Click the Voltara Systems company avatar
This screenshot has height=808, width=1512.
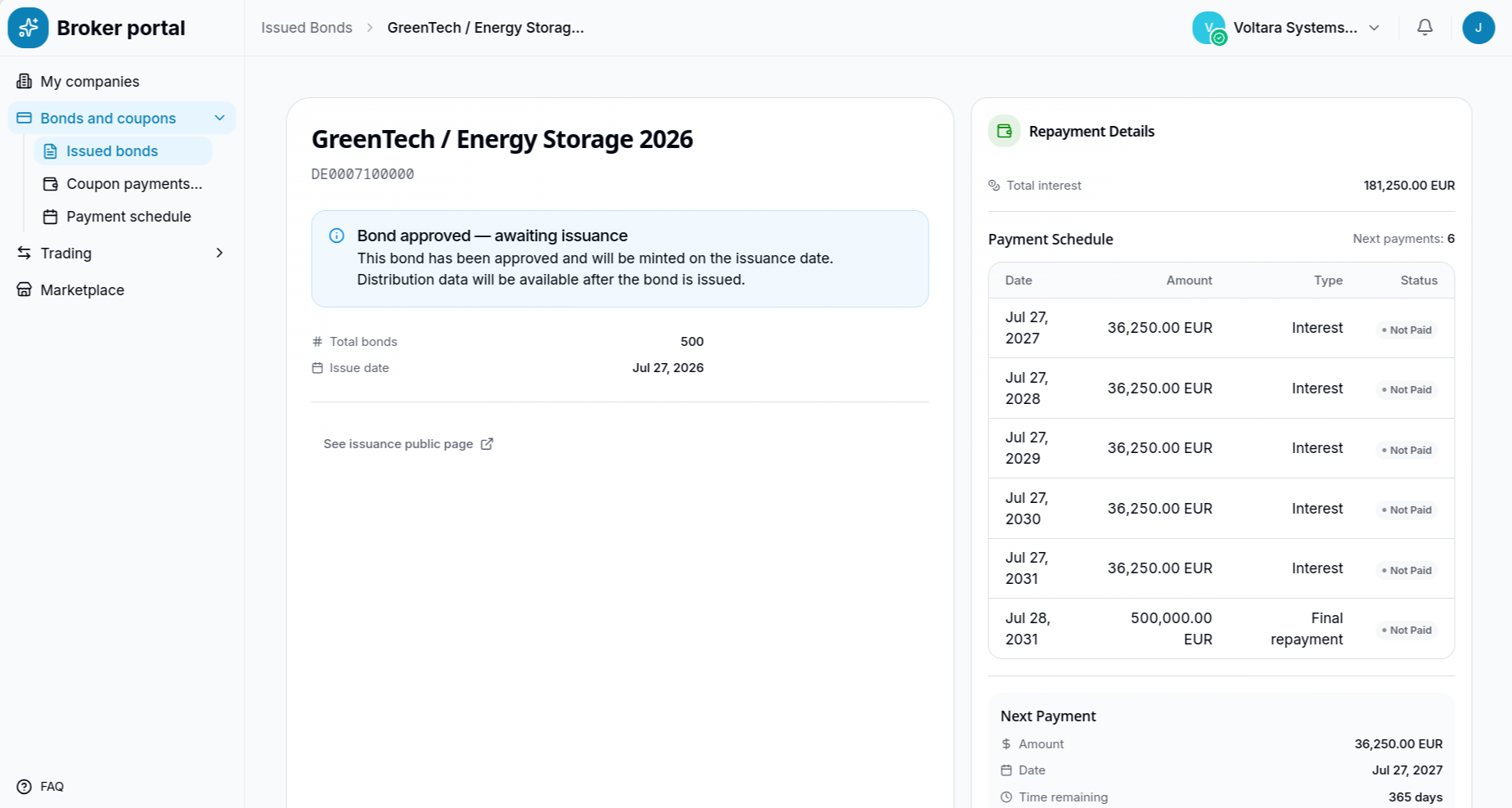coord(1208,28)
